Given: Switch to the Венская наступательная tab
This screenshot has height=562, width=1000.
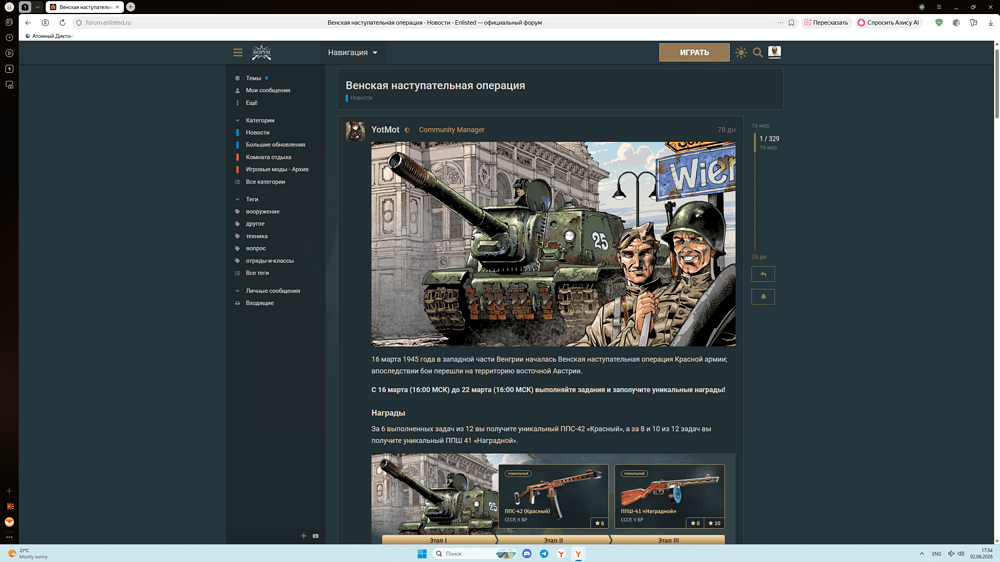Looking at the screenshot, I should 84,7.
